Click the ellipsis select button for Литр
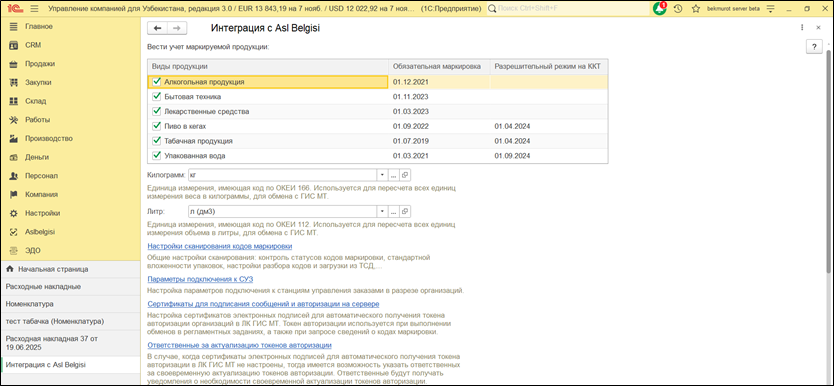Image resolution: width=834 pixels, height=386 pixels. [x=394, y=212]
